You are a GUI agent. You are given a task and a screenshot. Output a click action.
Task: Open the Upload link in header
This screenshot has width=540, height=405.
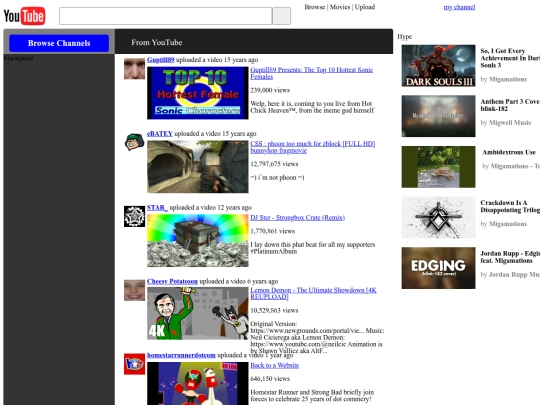365,7
